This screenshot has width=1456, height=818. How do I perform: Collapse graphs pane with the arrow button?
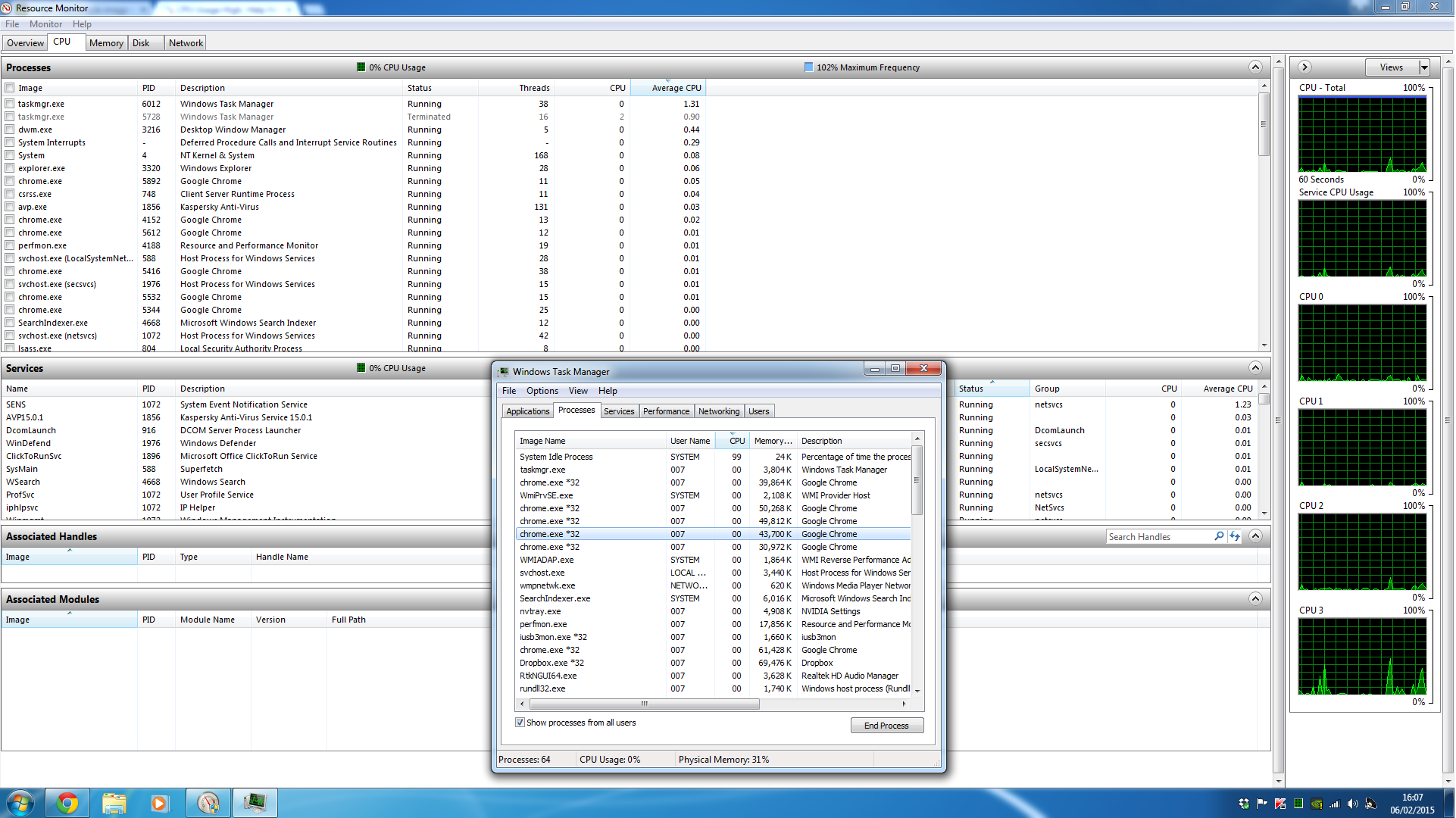(x=1304, y=67)
